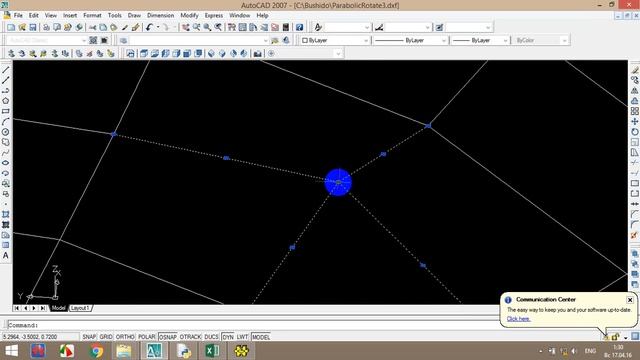The height and width of the screenshot is (360, 640).
Task: Toggle DYN input in status bar
Action: pyautogui.click(x=228, y=337)
